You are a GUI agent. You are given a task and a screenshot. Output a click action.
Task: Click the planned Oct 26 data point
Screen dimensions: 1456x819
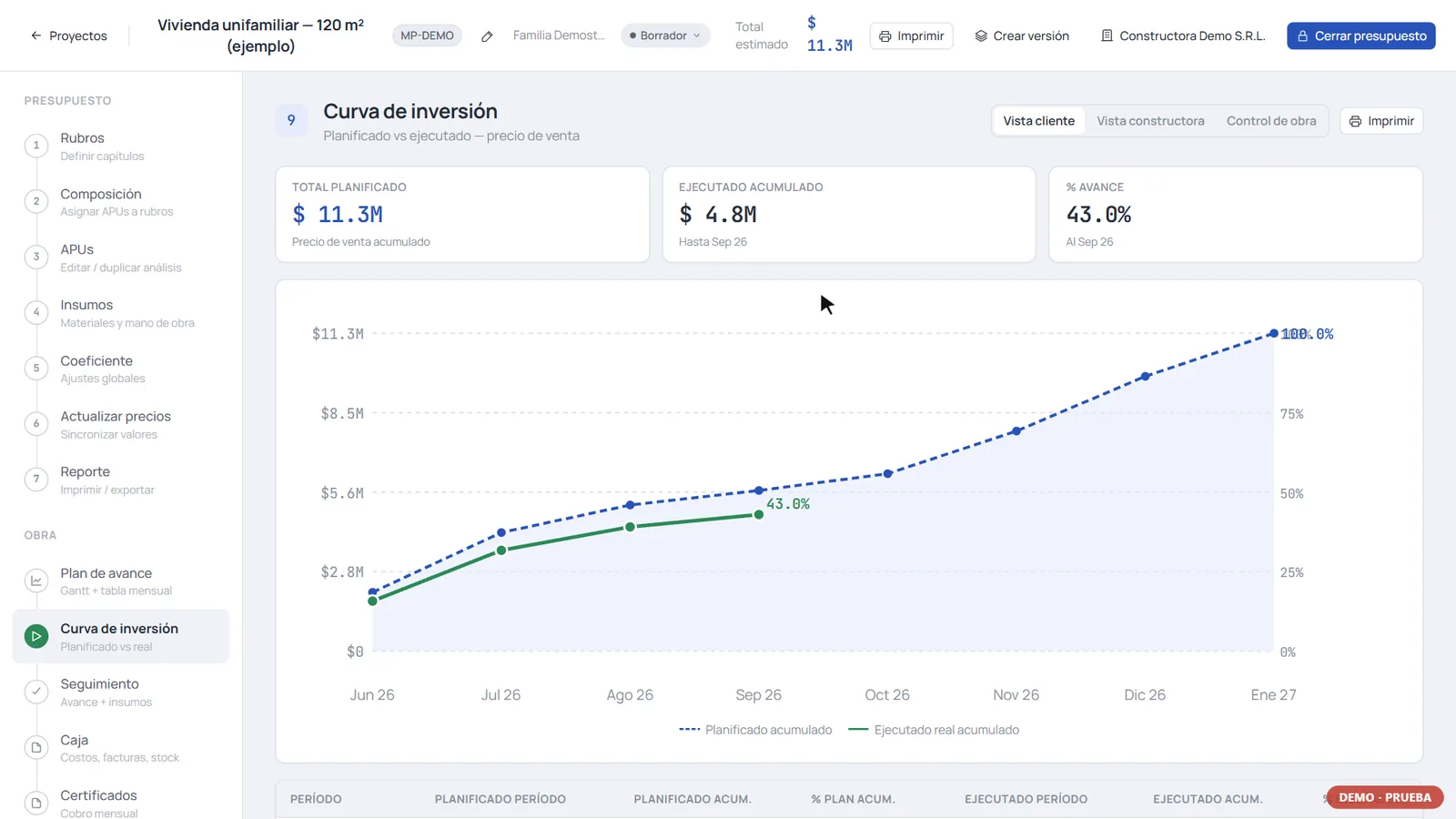[888, 474]
